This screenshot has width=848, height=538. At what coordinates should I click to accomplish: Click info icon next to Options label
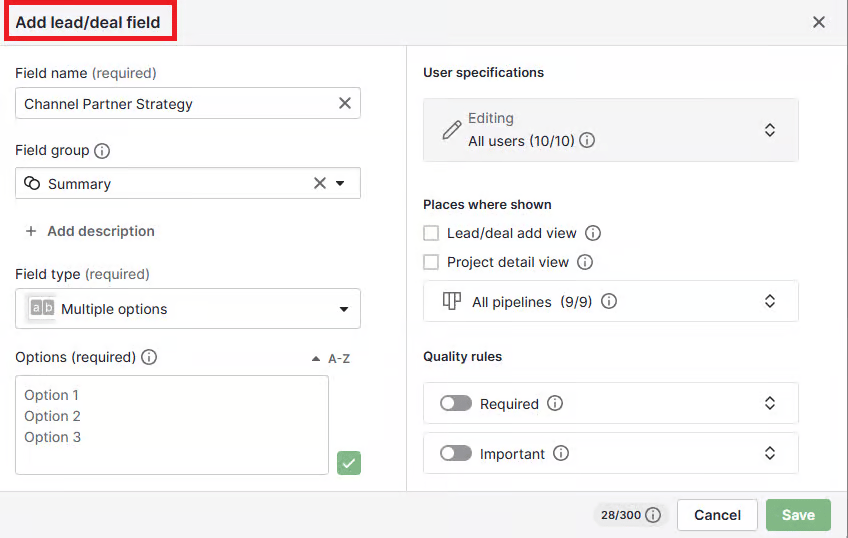(x=149, y=357)
